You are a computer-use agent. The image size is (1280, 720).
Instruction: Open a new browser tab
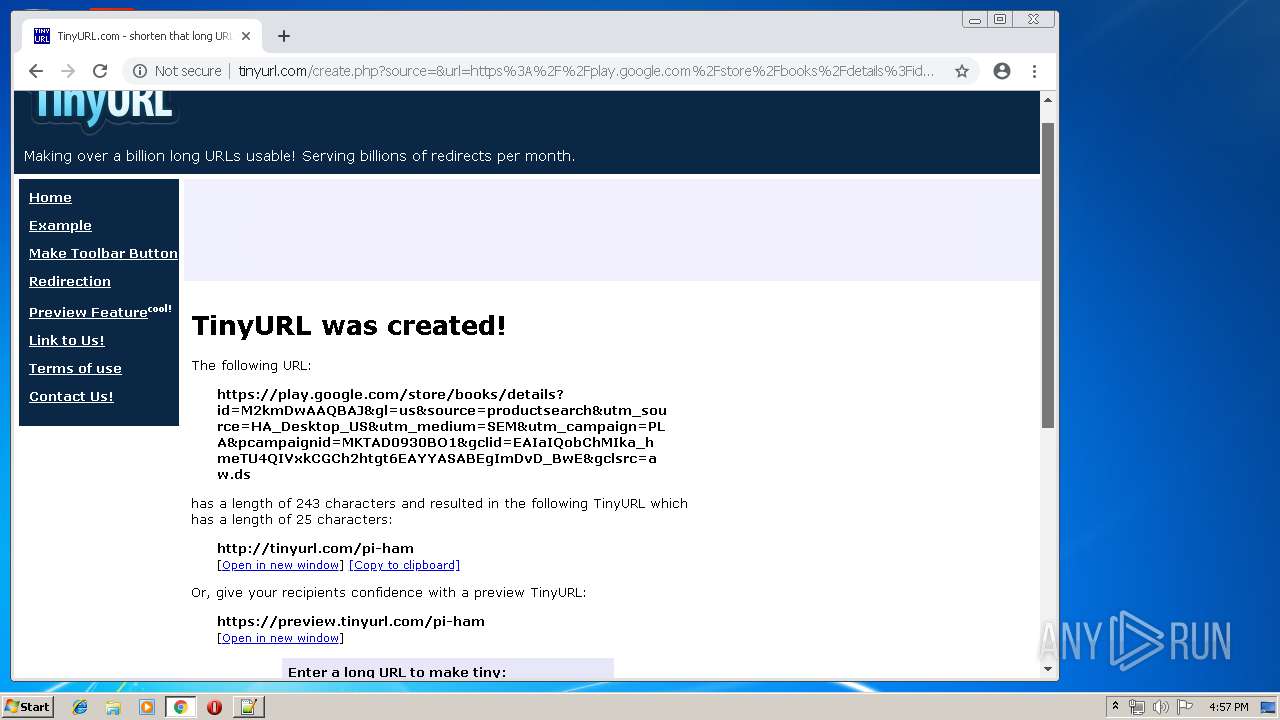[x=284, y=36]
